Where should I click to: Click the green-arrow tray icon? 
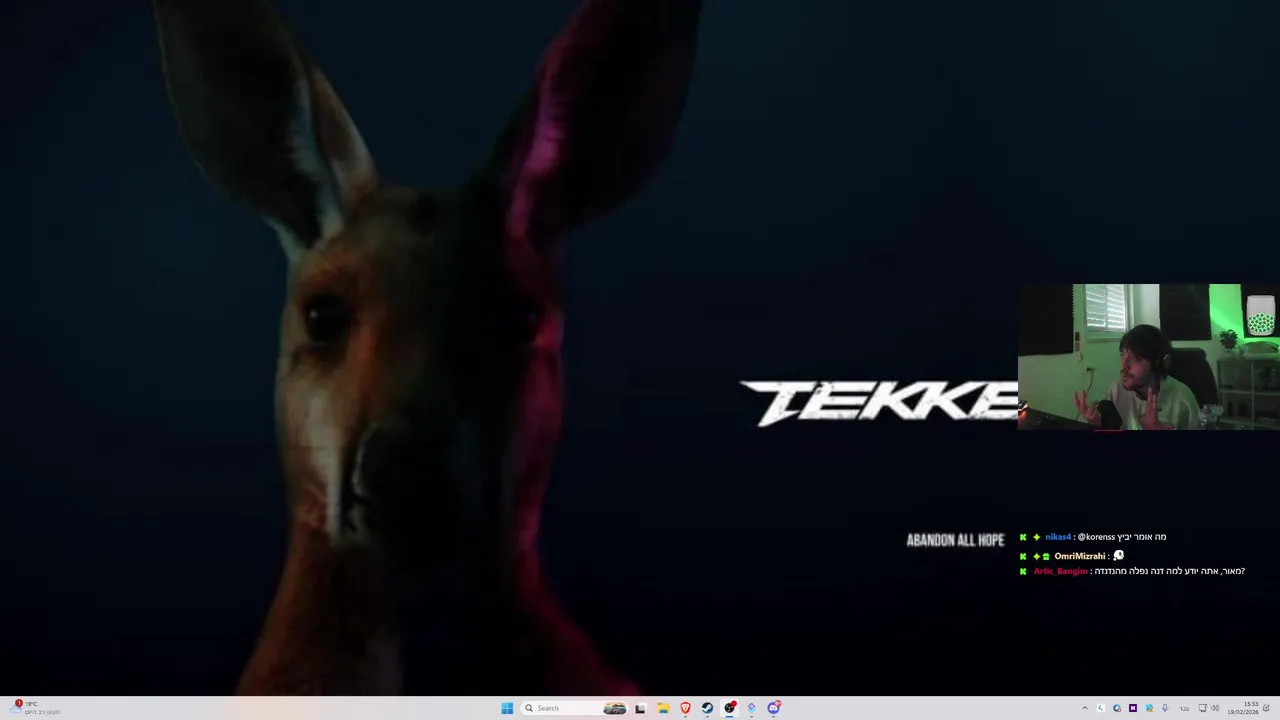tap(1101, 708)
